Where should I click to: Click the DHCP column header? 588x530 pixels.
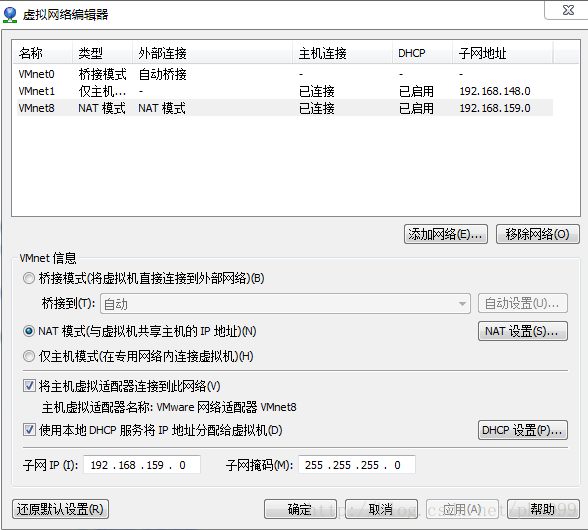[422, 53]
